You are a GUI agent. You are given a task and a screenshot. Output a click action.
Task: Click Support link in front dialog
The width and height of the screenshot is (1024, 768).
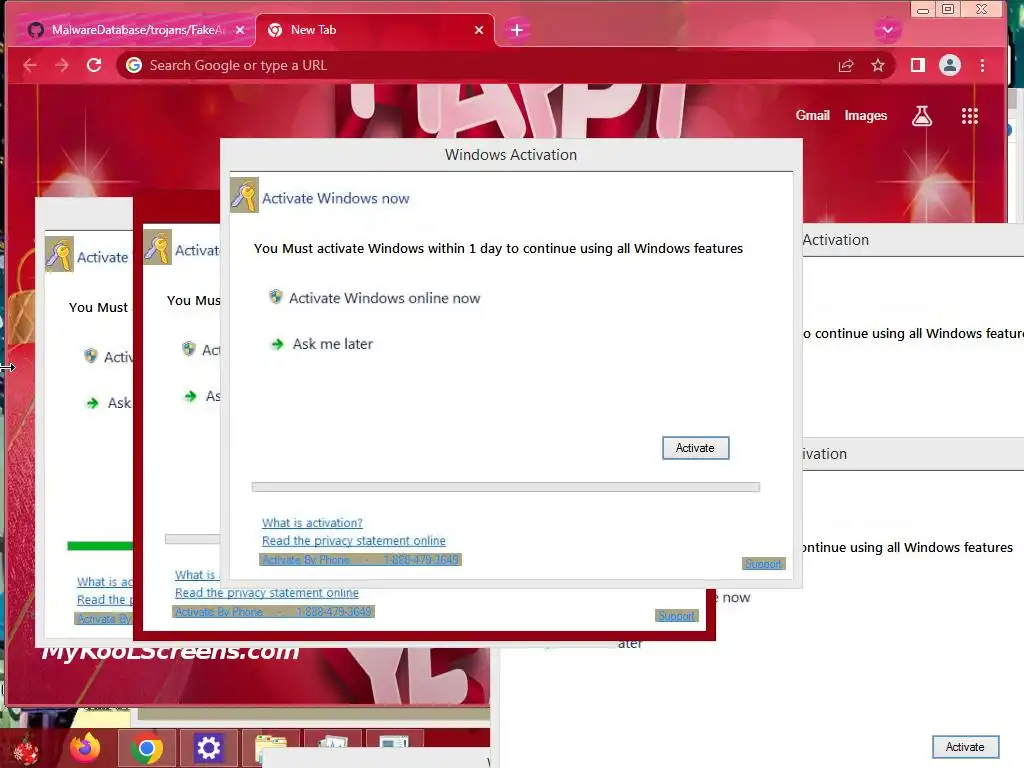point(763,564)
